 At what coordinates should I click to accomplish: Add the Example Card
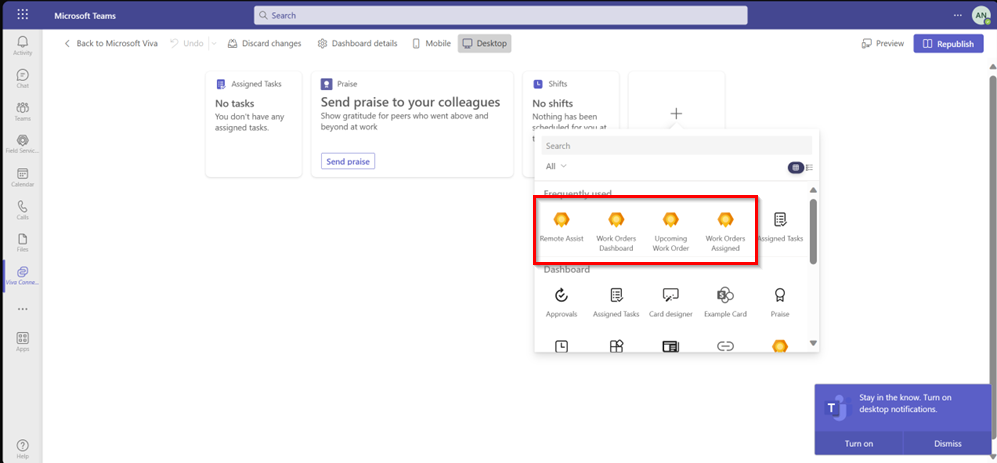725,303
